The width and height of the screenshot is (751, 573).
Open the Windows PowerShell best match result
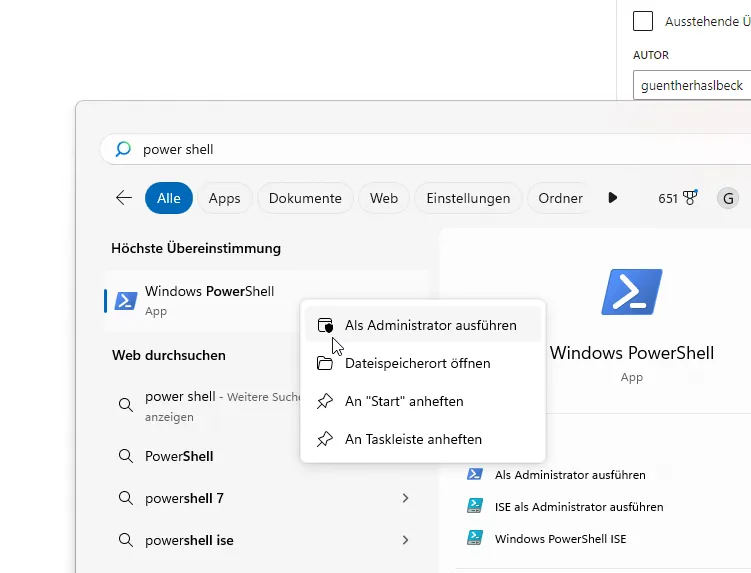click(x=266, y=301)
